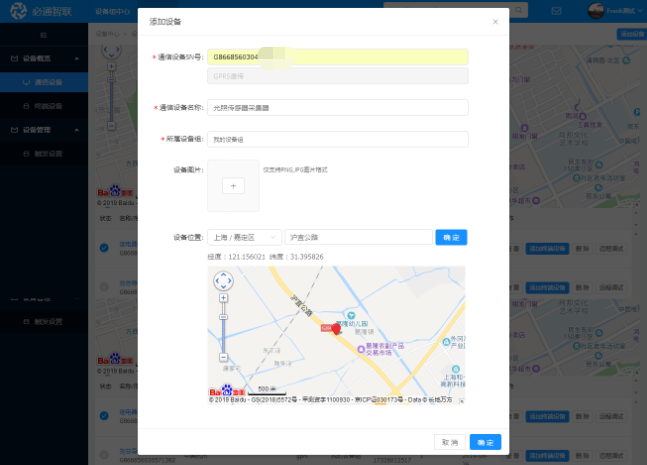Click the plus icon to upload device image
Image resolution: width=647 pixels, height=465 pixels.
pos(232,186)
